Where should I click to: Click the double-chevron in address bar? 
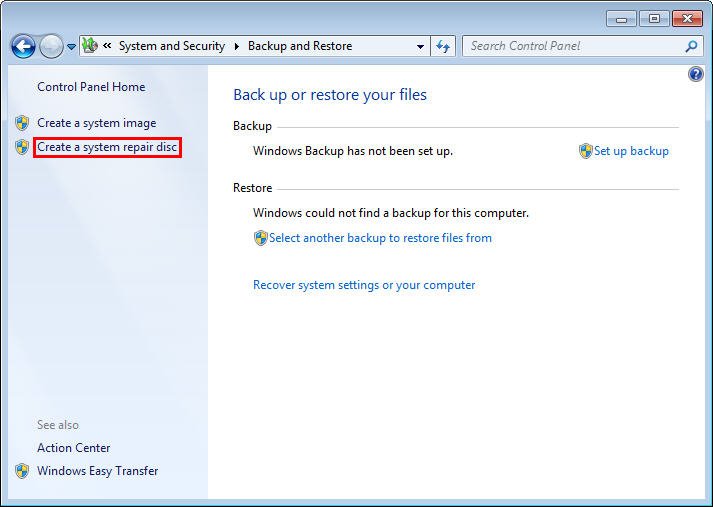click(x=107, y=45)
